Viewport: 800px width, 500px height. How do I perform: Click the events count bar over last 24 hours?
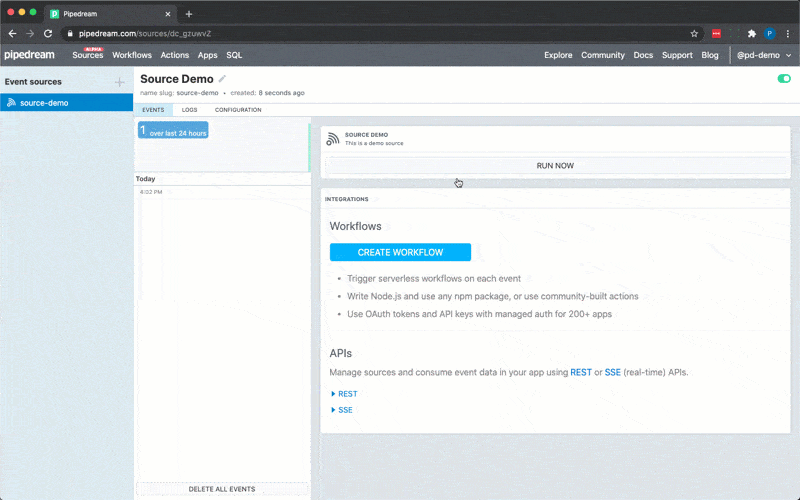173,130
